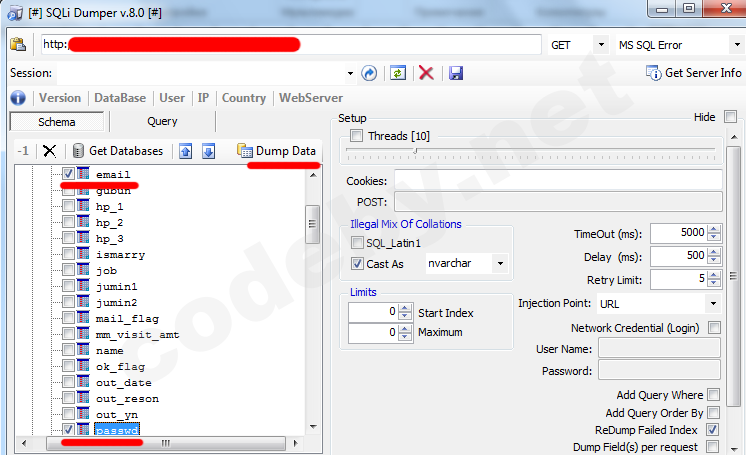Check the hp_2 column checkbox
This screenshot has width=746, height=455.
pos(69,222)
